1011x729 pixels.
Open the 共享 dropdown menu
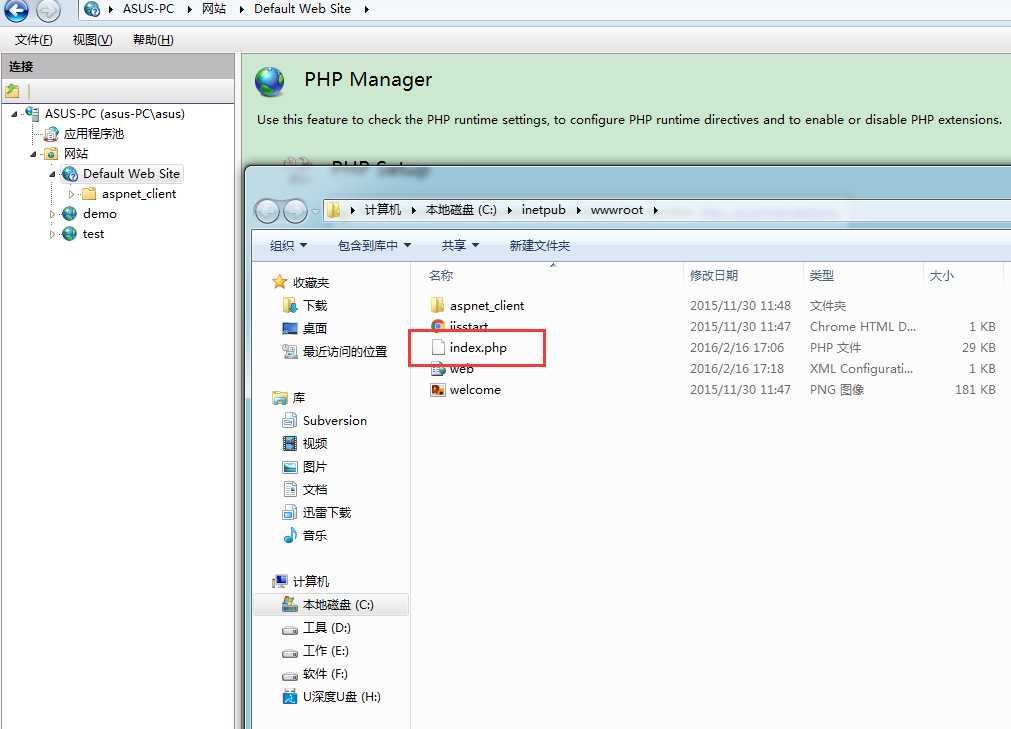pyautogui.click(x=460, y=246)
